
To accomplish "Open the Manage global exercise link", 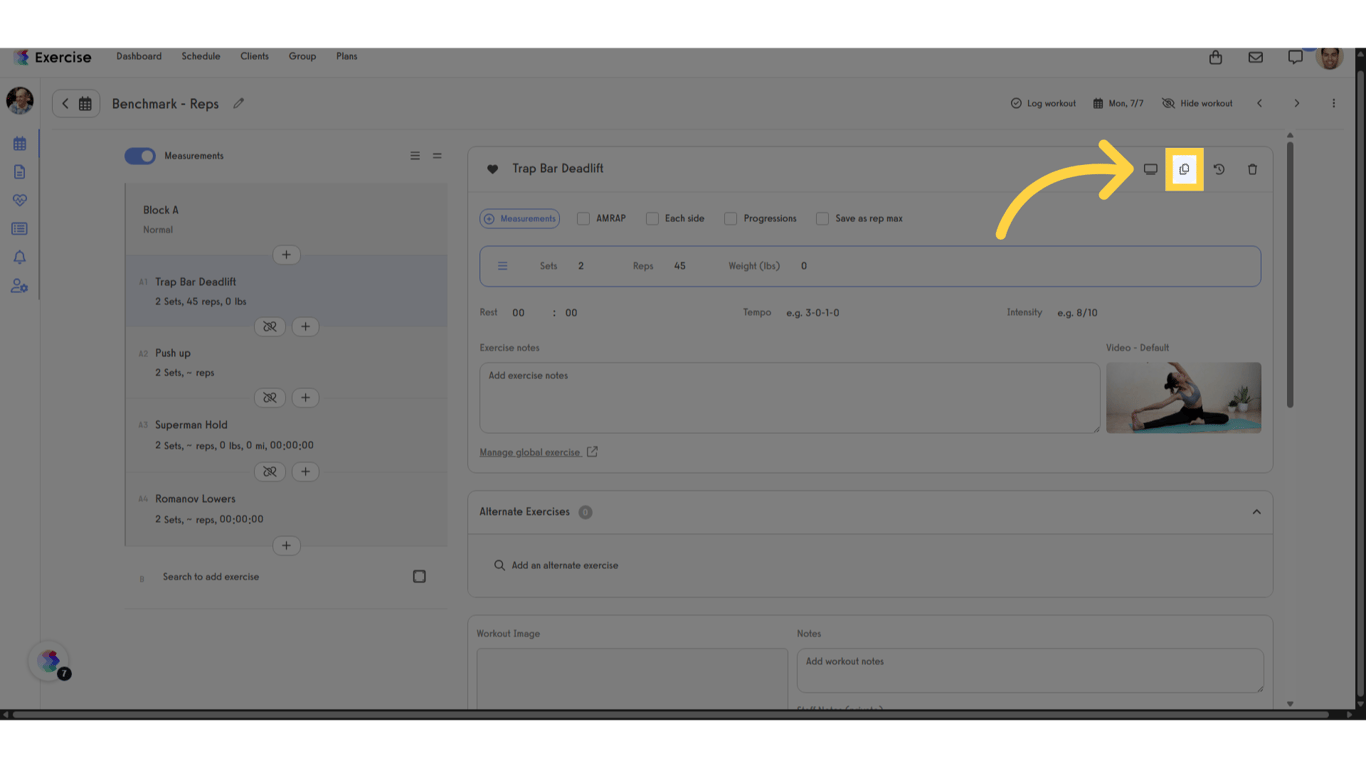I will pos(538,453).
